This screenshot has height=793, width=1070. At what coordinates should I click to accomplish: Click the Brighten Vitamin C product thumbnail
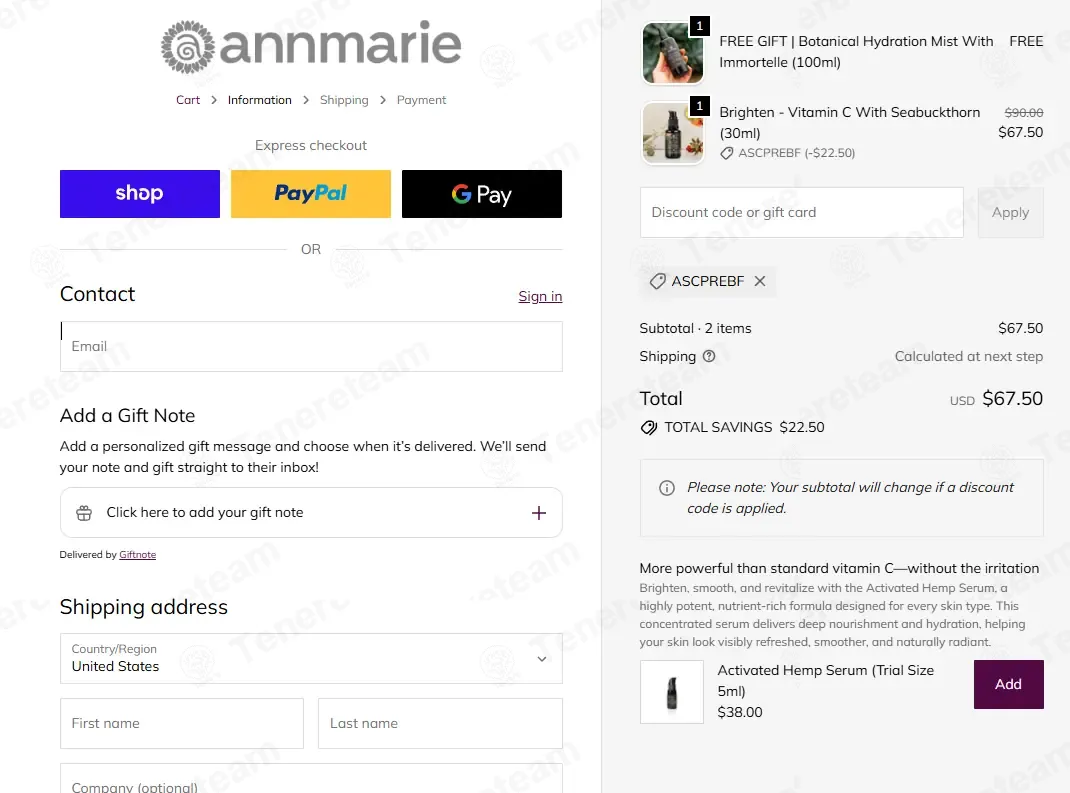tap(673, 133)
